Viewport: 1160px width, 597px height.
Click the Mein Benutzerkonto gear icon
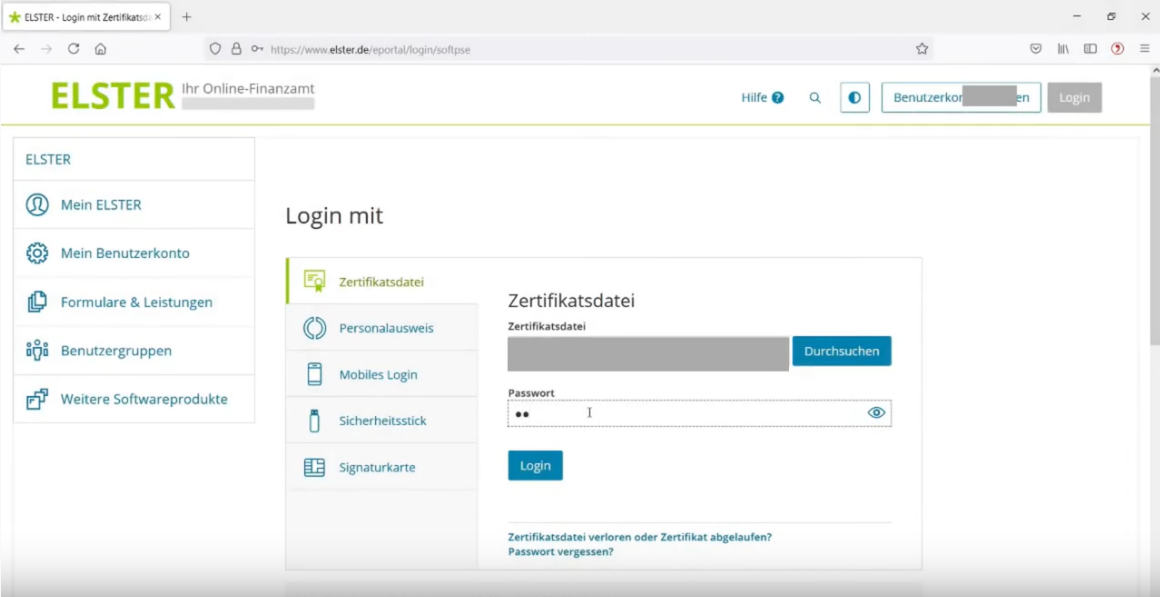coord(37,253)
